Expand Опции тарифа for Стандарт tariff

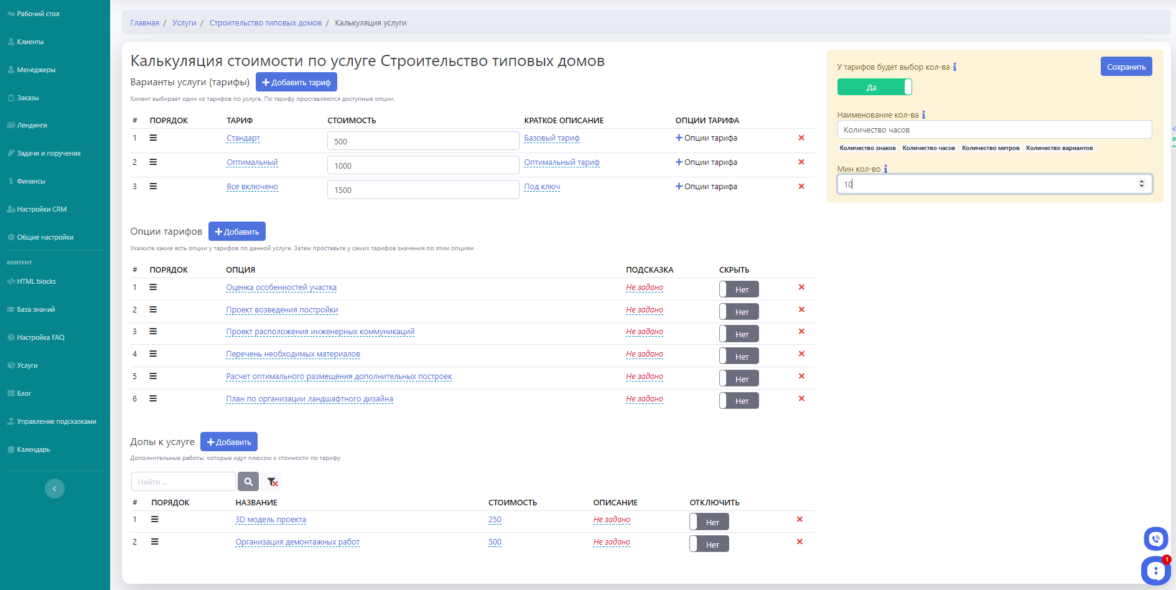coord(706,138)
